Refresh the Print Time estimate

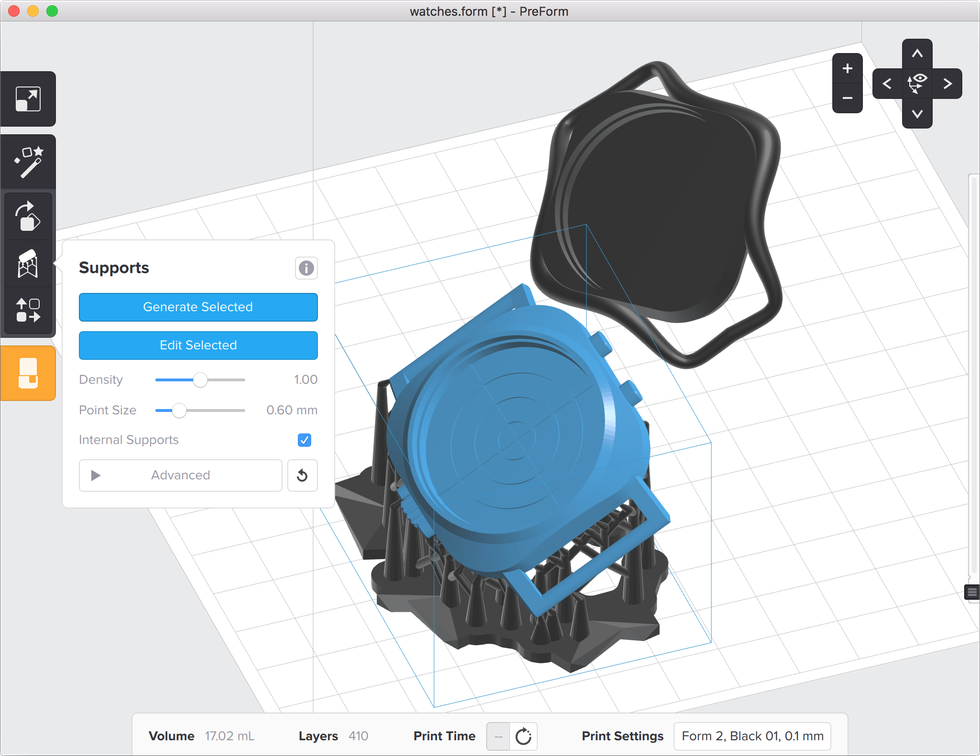[522, 736]
